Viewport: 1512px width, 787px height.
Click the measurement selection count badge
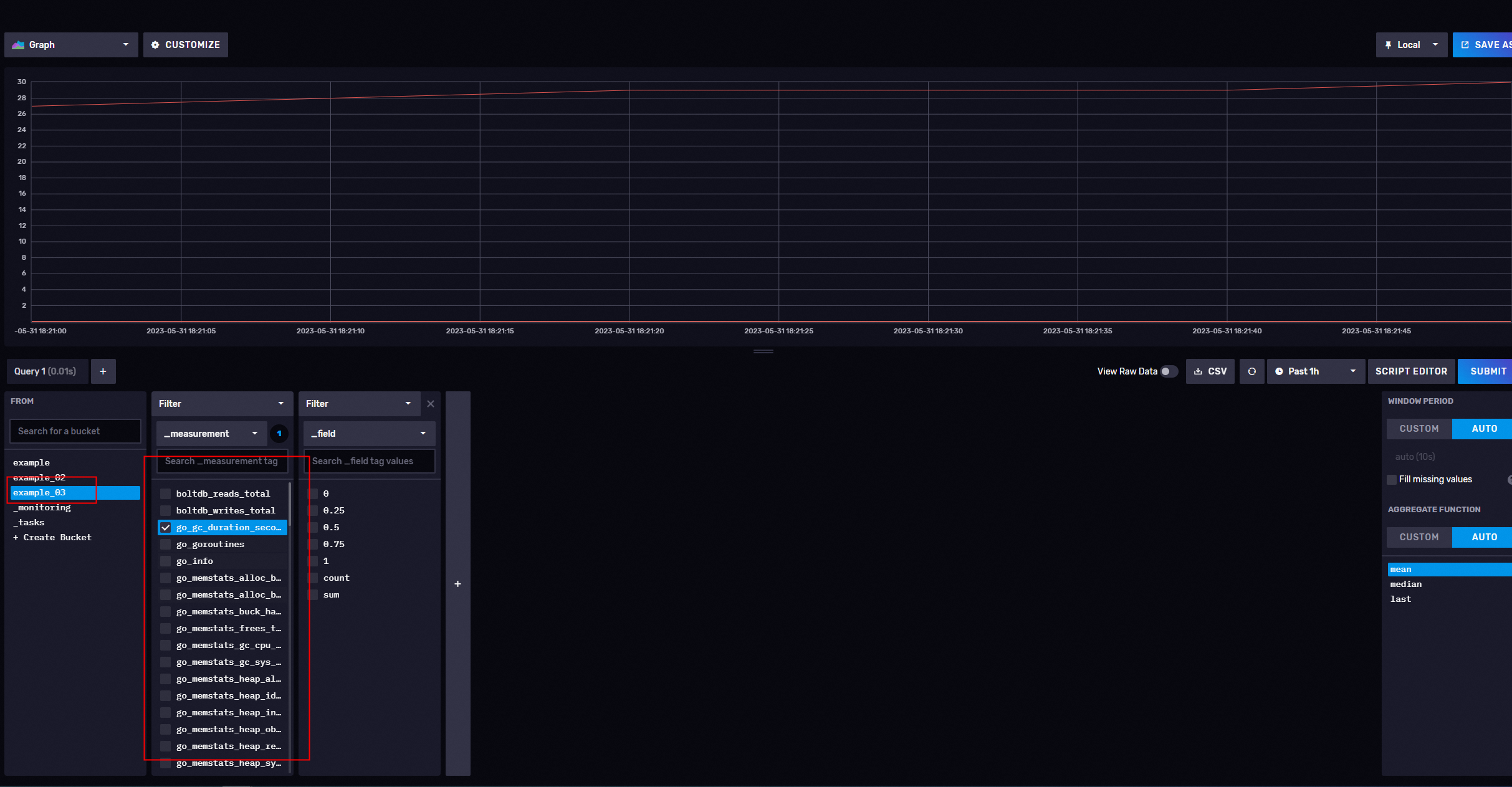(279, 433)
